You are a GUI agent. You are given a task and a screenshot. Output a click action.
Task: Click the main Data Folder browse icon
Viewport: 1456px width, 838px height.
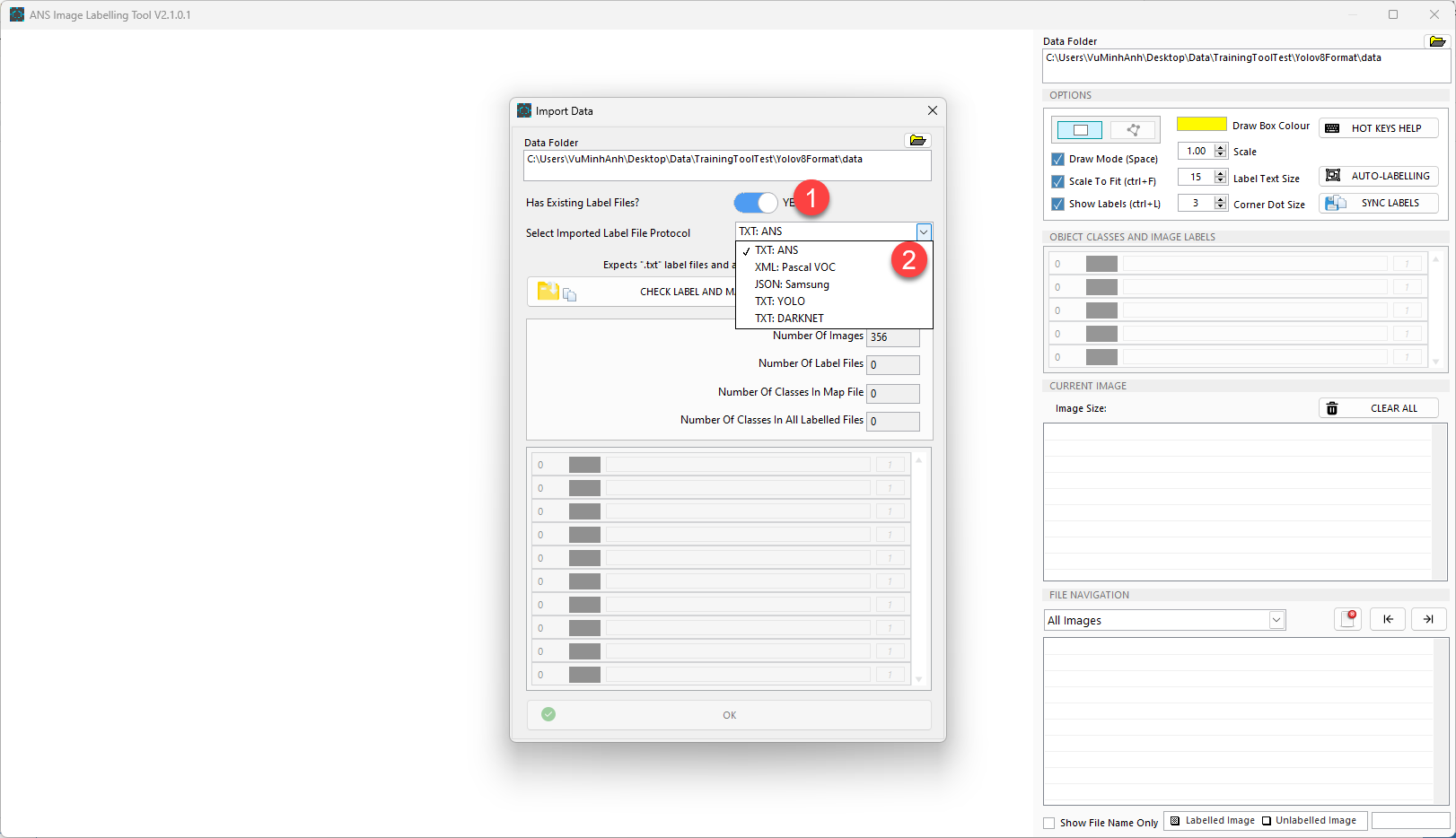(1437, 41)
